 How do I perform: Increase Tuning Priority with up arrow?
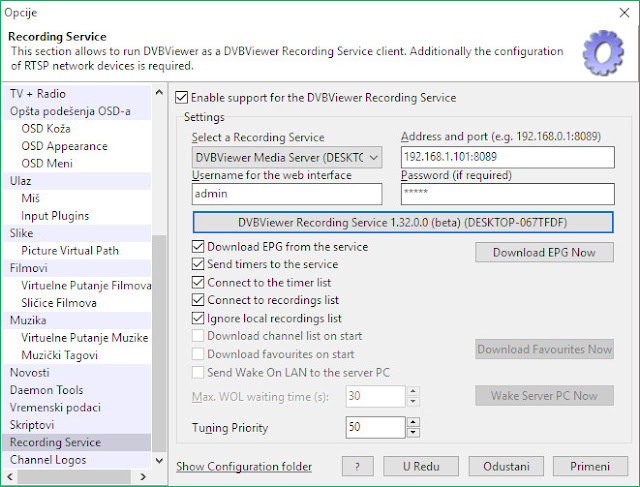(413, 422)
